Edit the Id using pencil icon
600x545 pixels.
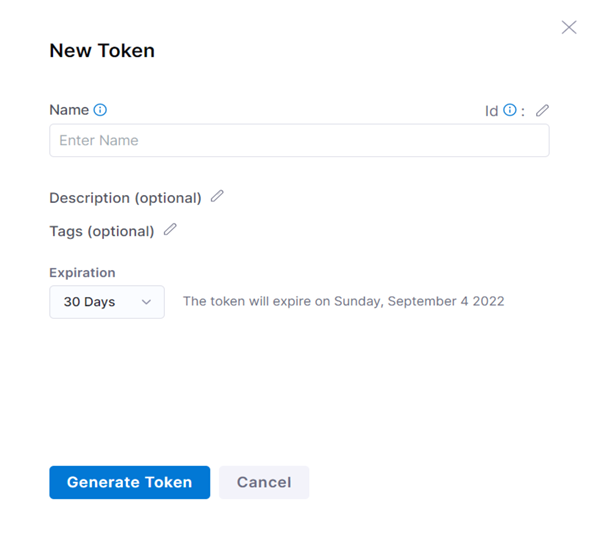(x=542, y=110)
